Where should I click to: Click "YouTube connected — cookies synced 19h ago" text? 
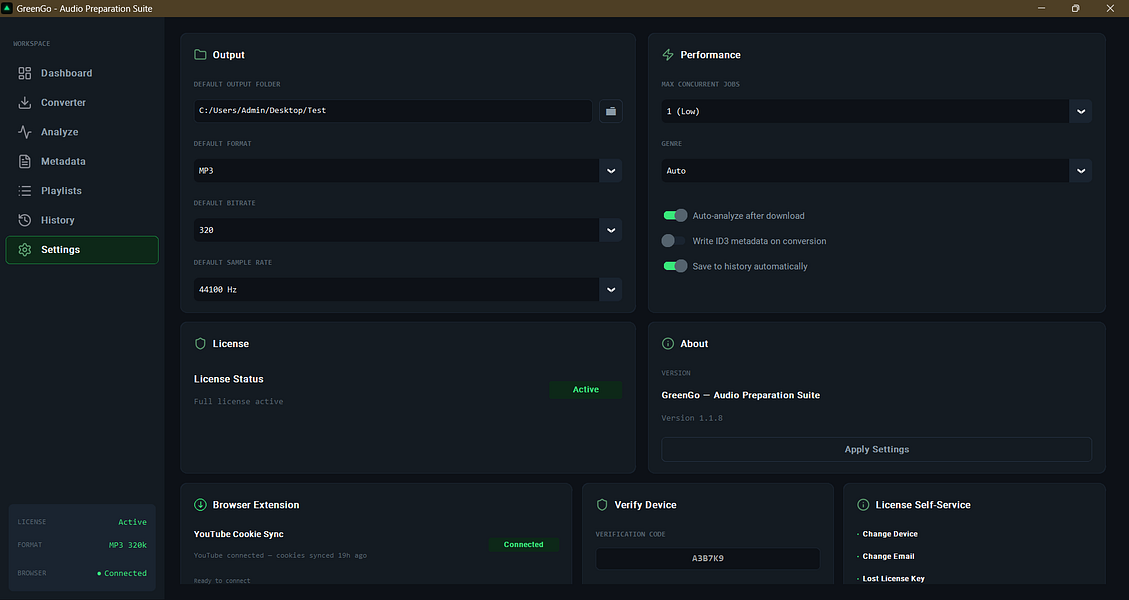point(280,555)
